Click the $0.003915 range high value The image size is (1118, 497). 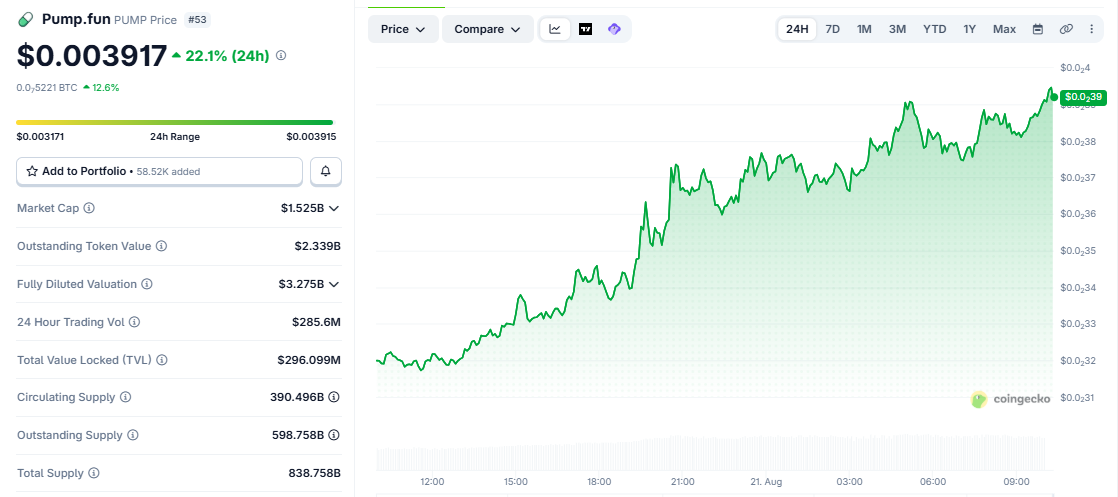(x=311, y=137)
